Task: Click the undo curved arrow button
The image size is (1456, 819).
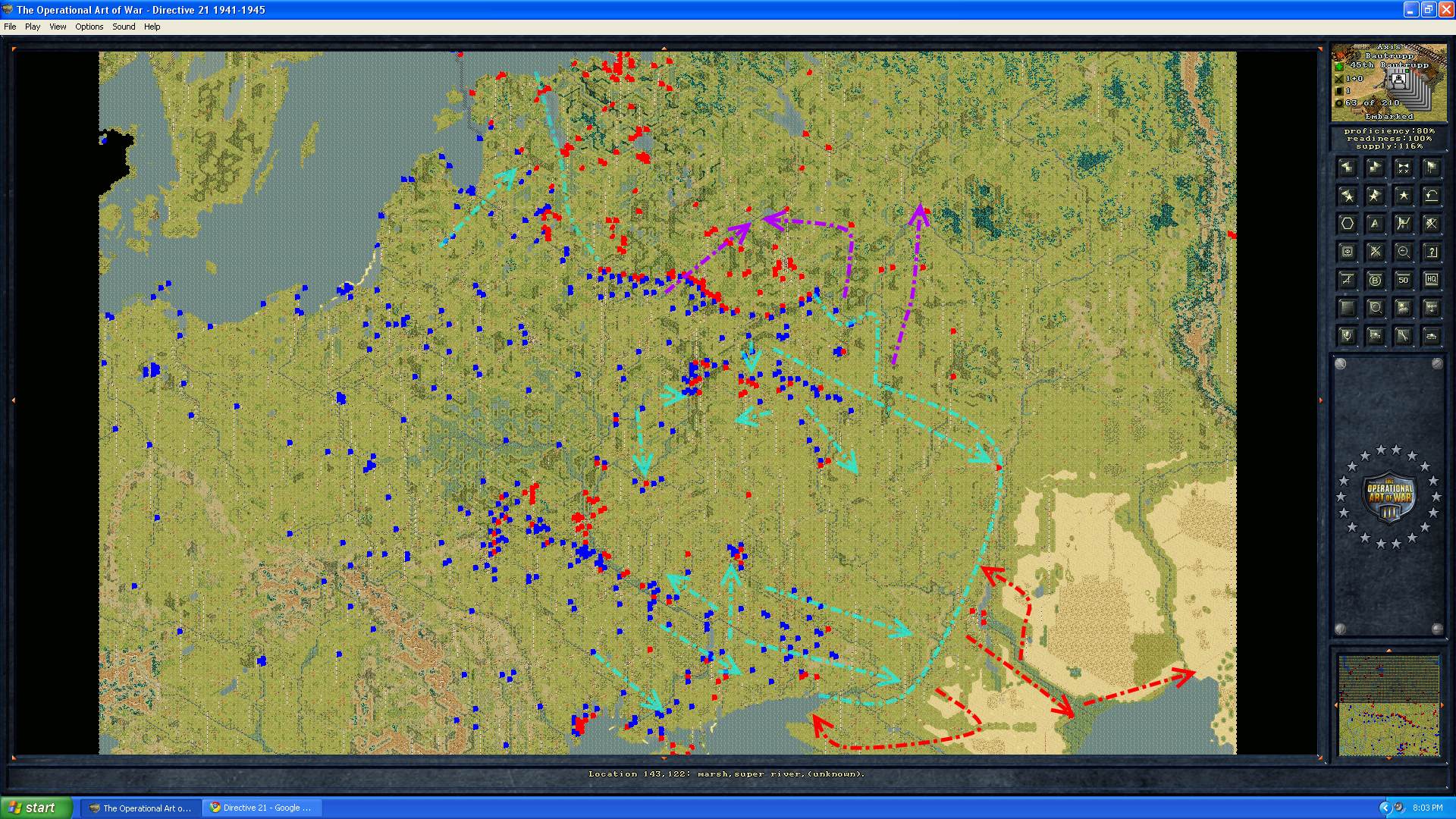Action: click(x=1431, y=196)
